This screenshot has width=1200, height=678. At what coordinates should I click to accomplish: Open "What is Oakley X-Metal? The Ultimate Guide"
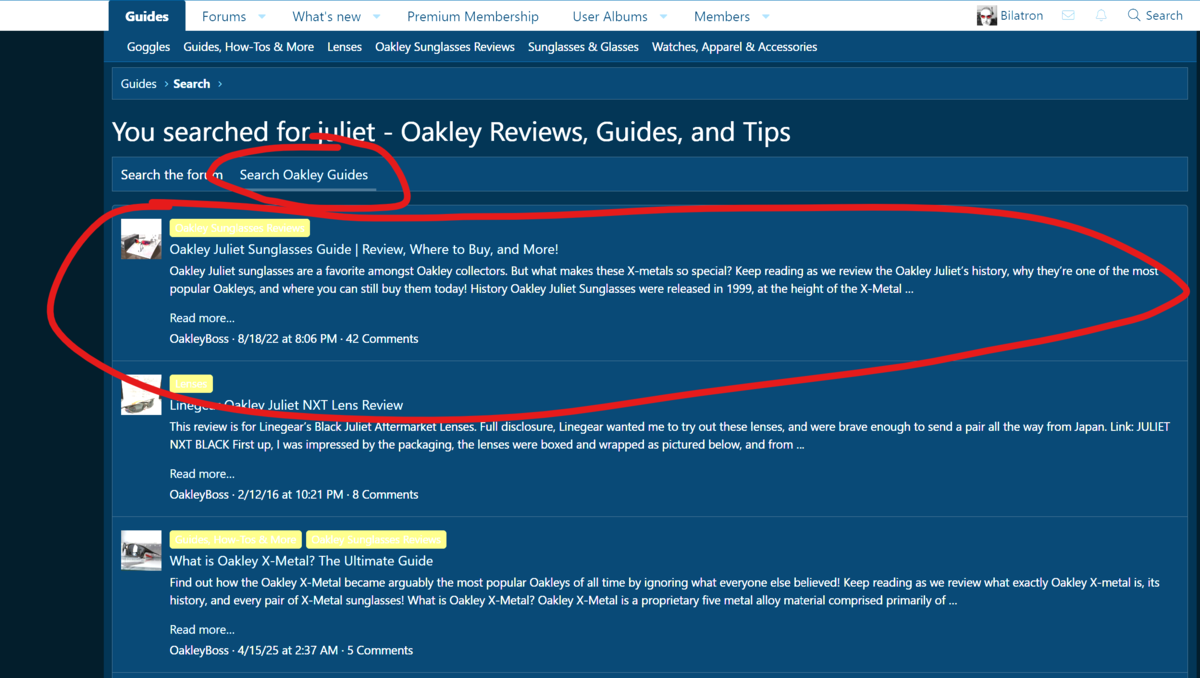pyautogui.click(x=301, y=561)
